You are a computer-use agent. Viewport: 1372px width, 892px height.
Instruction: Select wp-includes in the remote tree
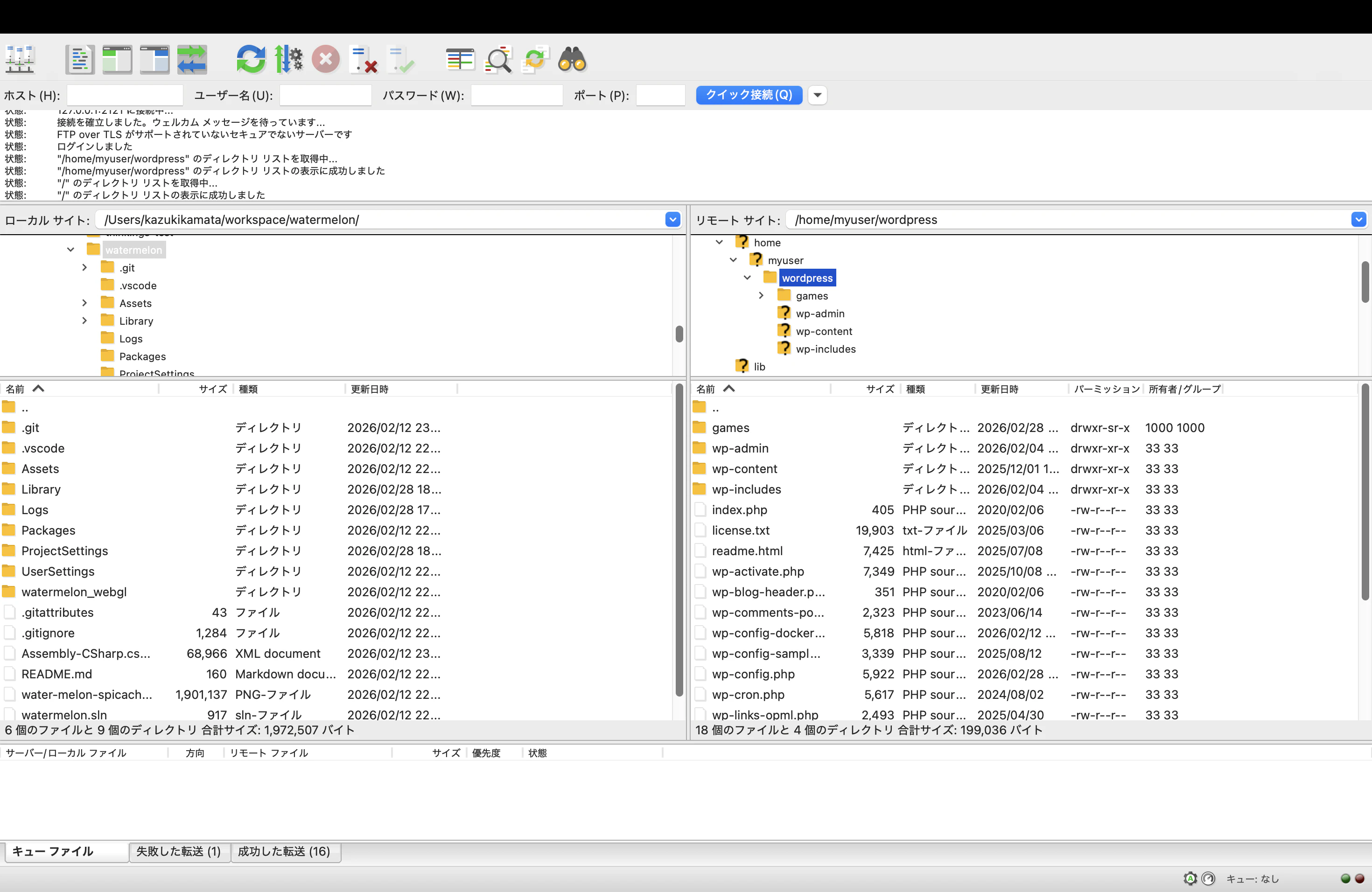826,349
